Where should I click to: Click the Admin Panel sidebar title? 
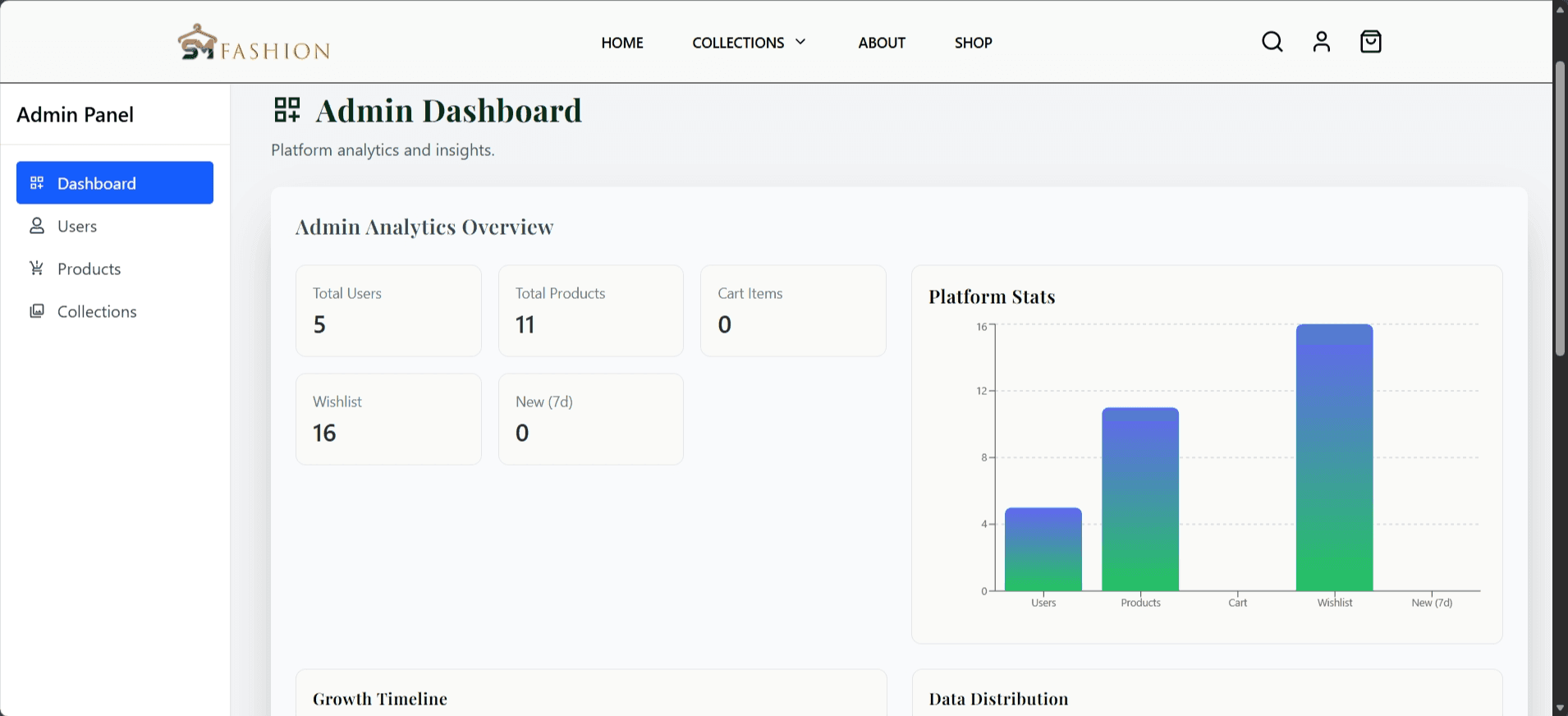76,114
